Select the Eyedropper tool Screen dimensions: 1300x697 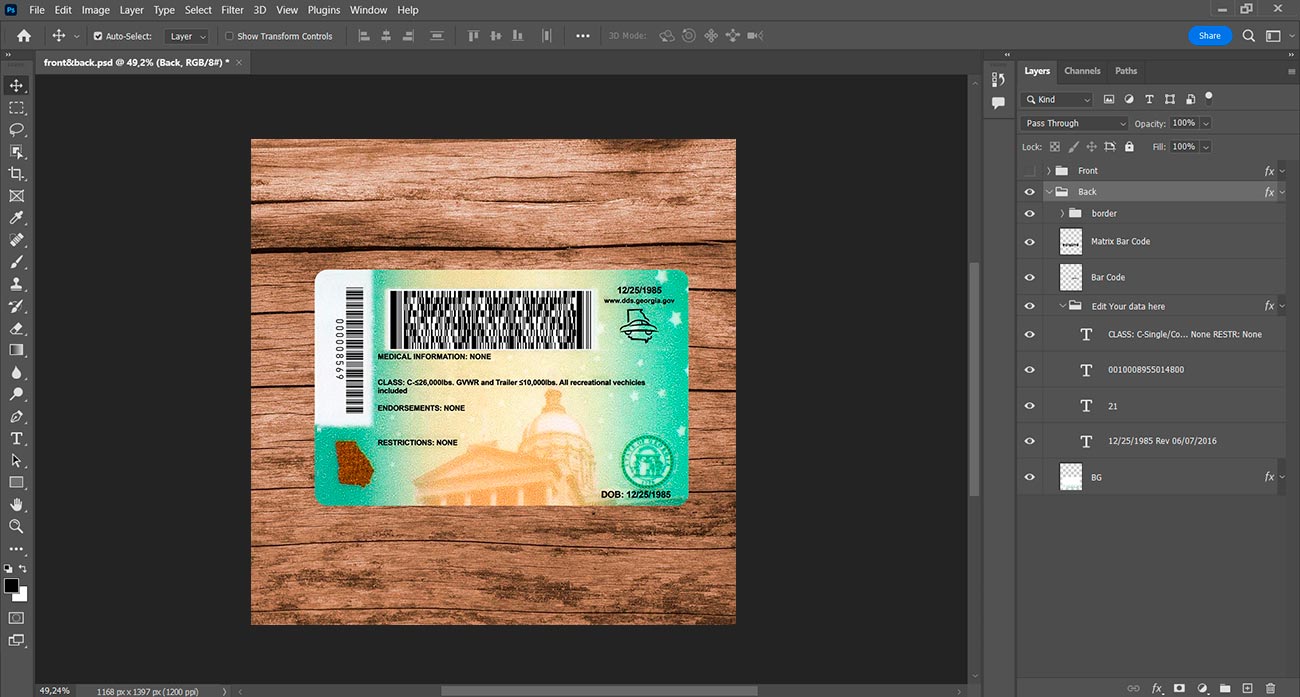point(16,218)
